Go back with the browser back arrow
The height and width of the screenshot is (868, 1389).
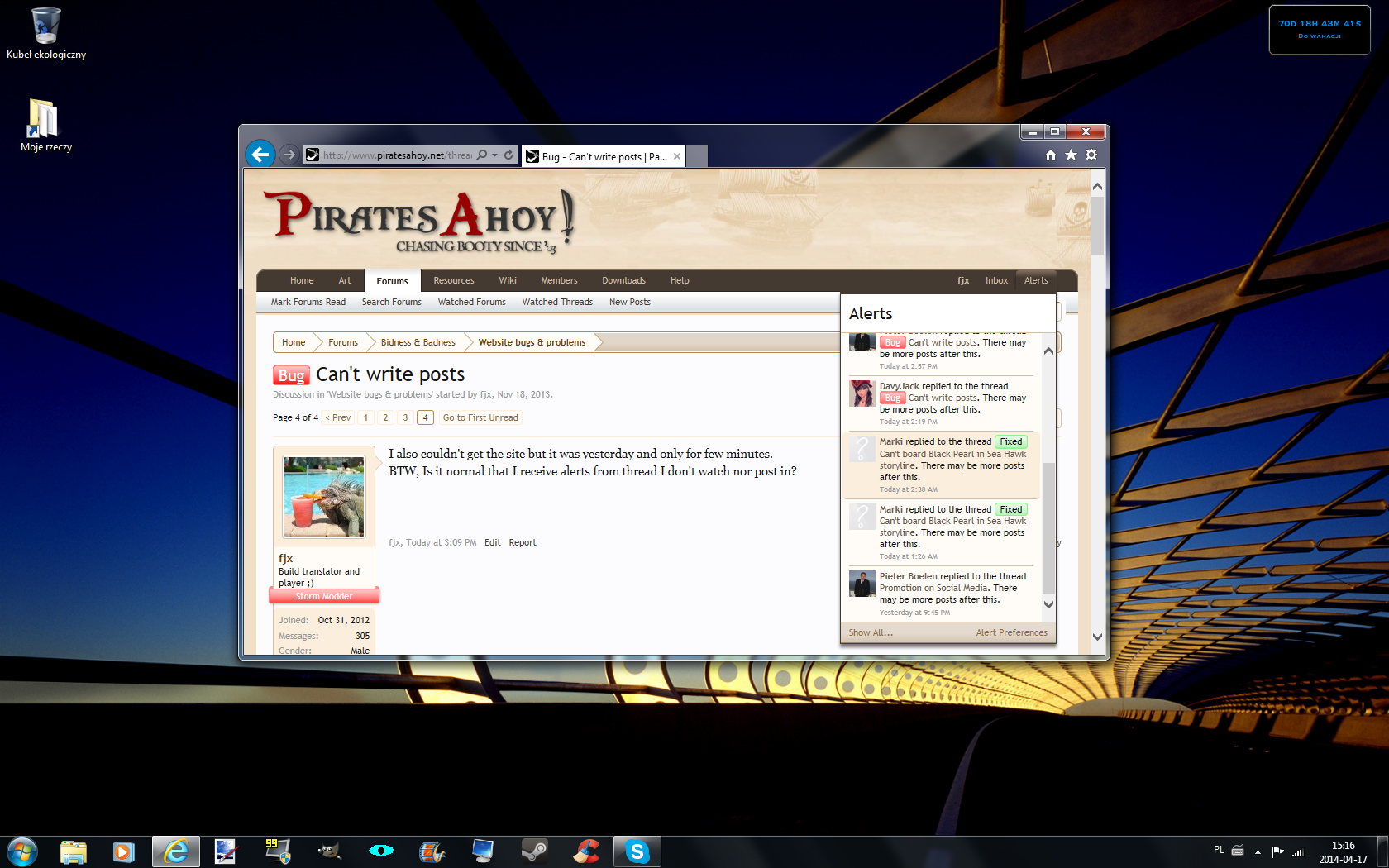(260, 154)
